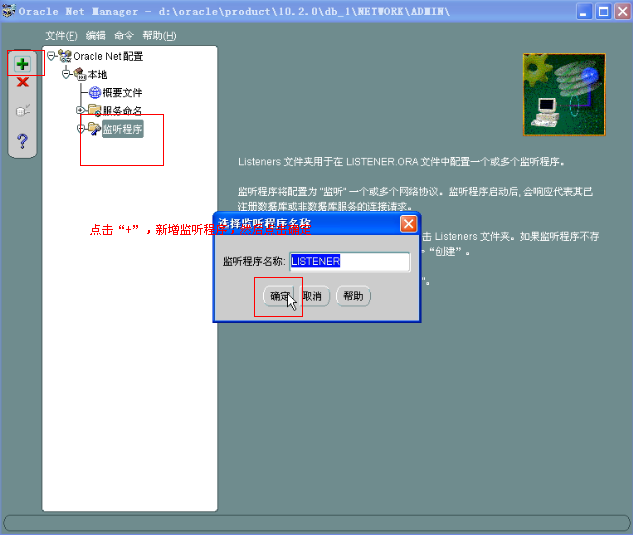Open the 帮助(H) menu
The width and height of the screenshot is (633, 535).
pyautogui.click(x=159, y=36)
